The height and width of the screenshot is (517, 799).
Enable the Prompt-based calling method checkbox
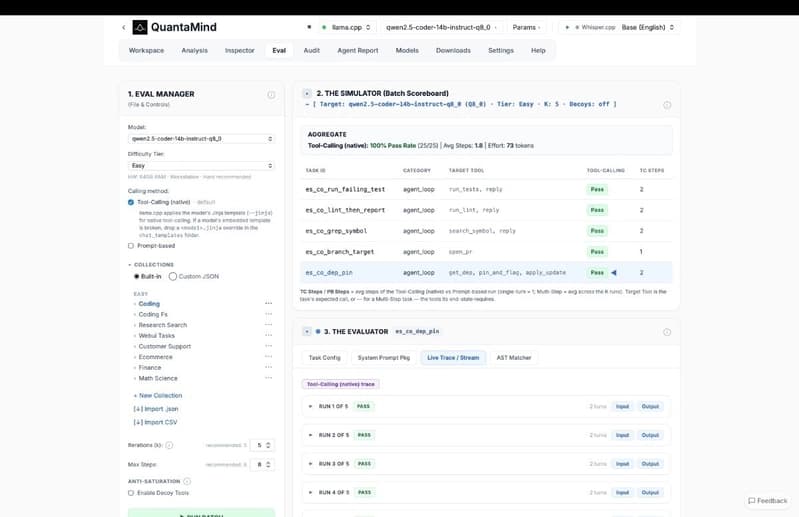click(131, 246)
